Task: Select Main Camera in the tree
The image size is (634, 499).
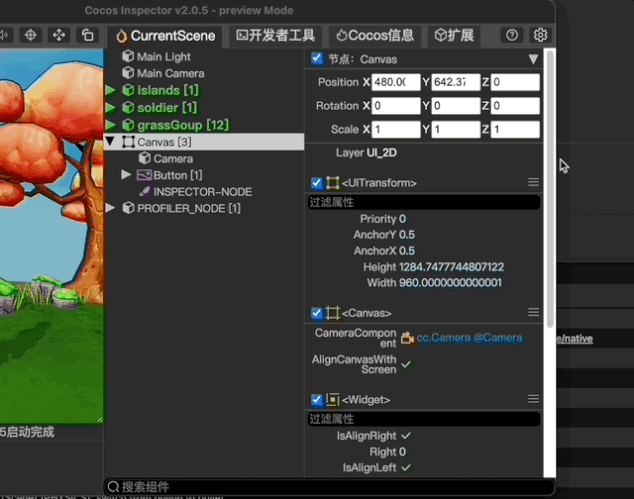Action: click(170, 73)
